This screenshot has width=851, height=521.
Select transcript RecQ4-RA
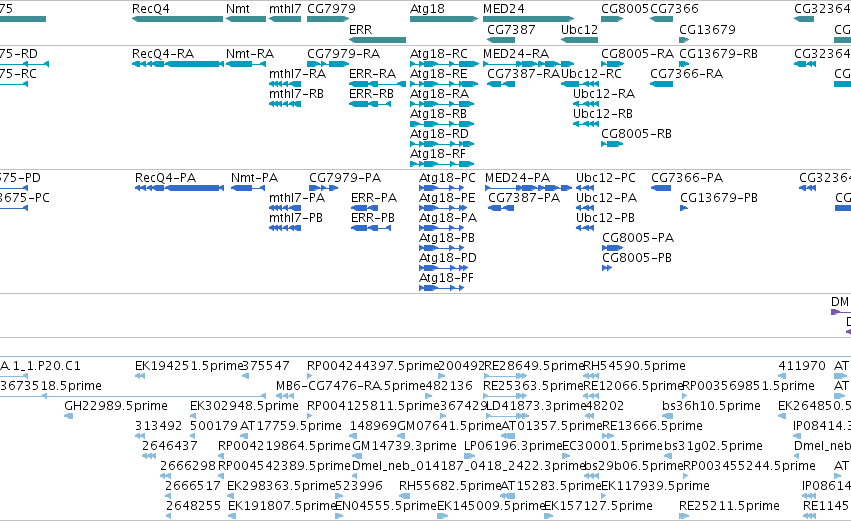point(177,64)
